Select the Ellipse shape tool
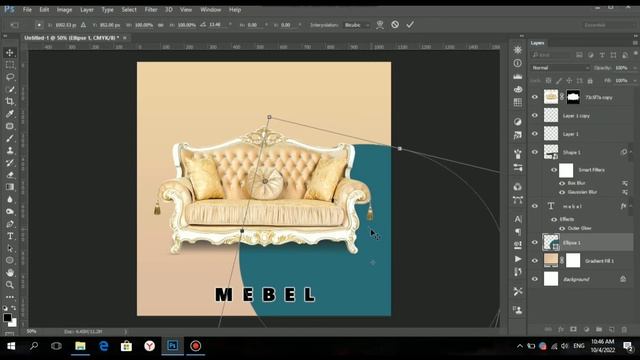640x360 pixels. (10, 260)
